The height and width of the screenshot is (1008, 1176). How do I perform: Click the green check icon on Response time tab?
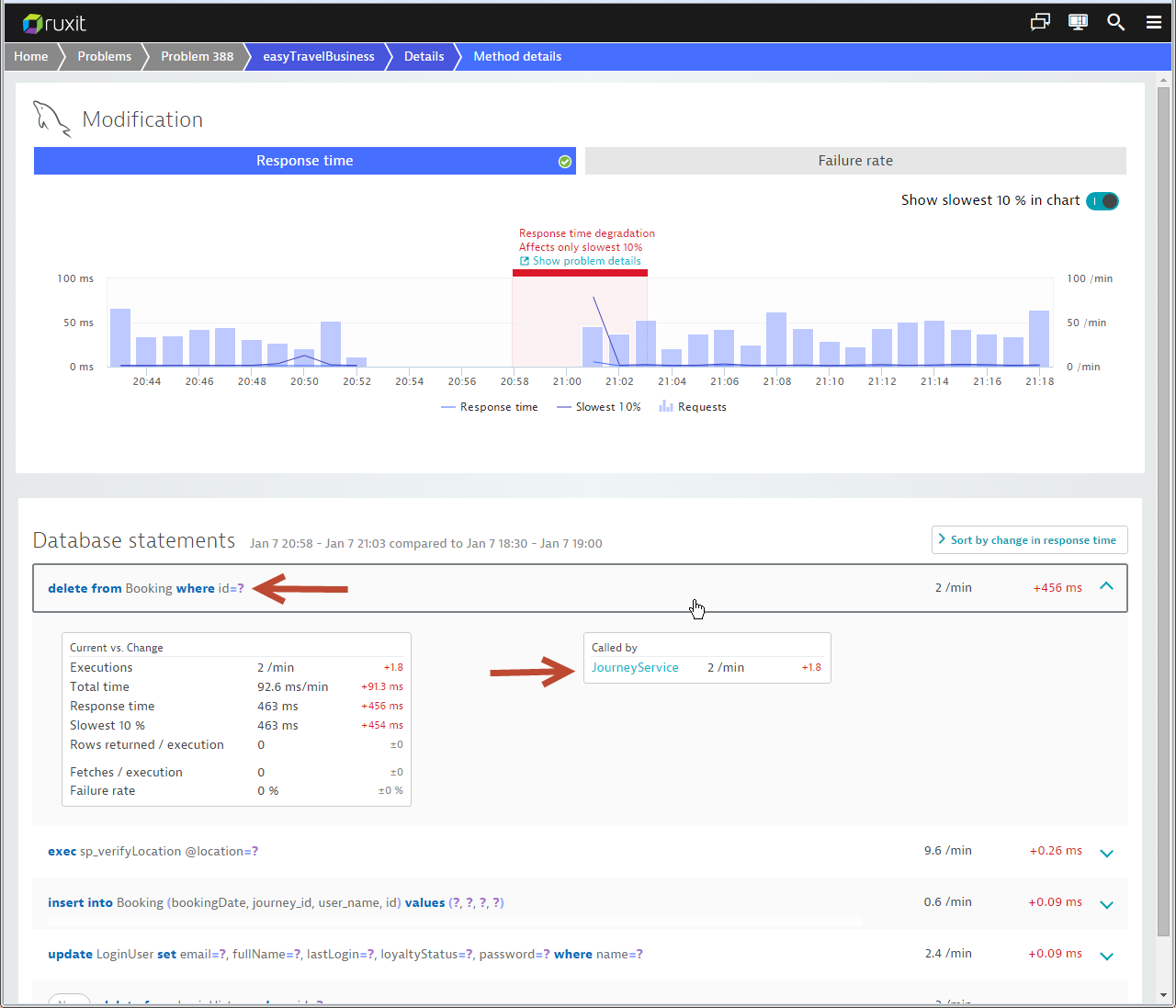[565, 162]
